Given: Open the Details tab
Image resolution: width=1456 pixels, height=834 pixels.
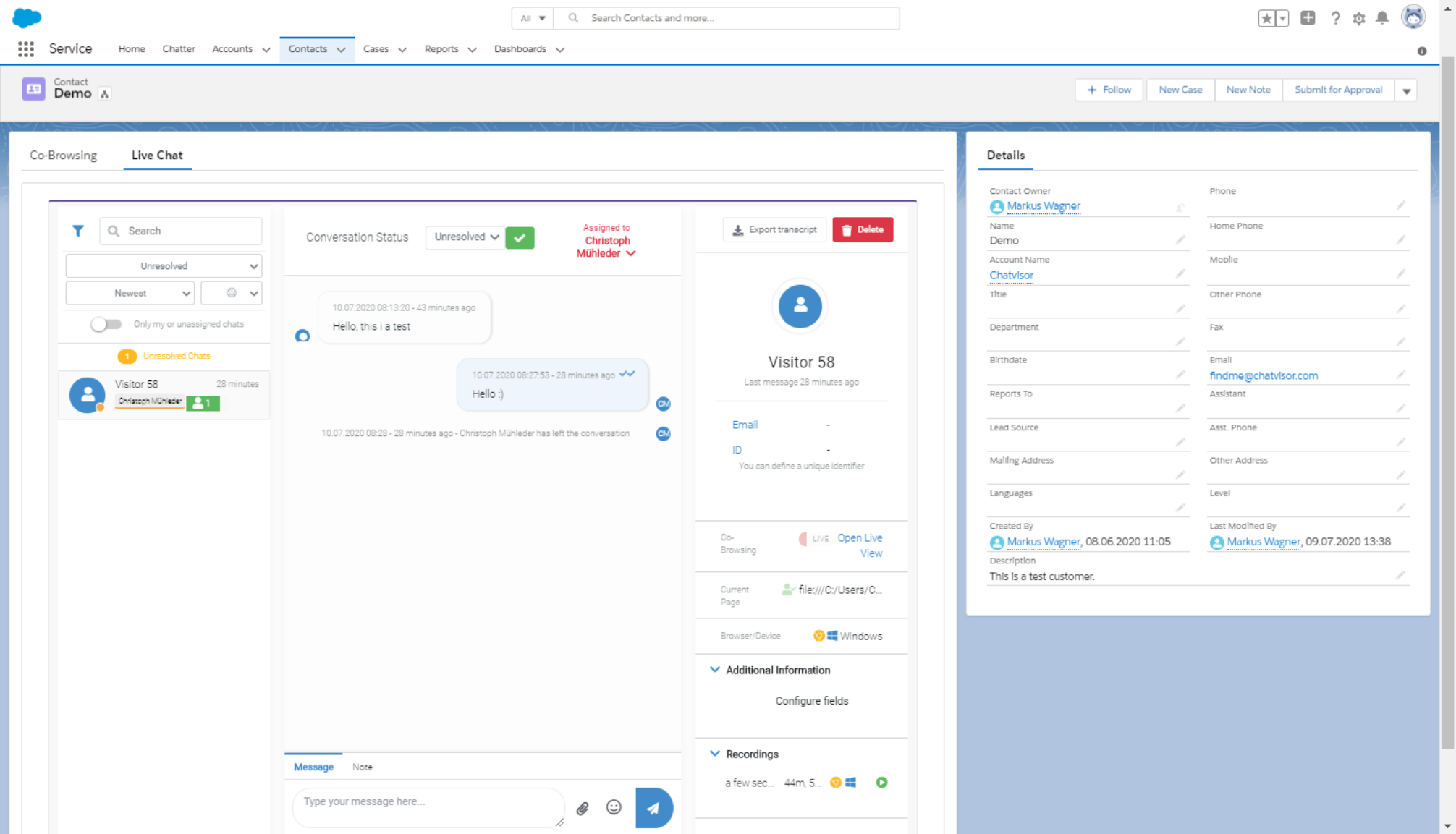Looking at the screenshot, I should [x=1006, y=155].
